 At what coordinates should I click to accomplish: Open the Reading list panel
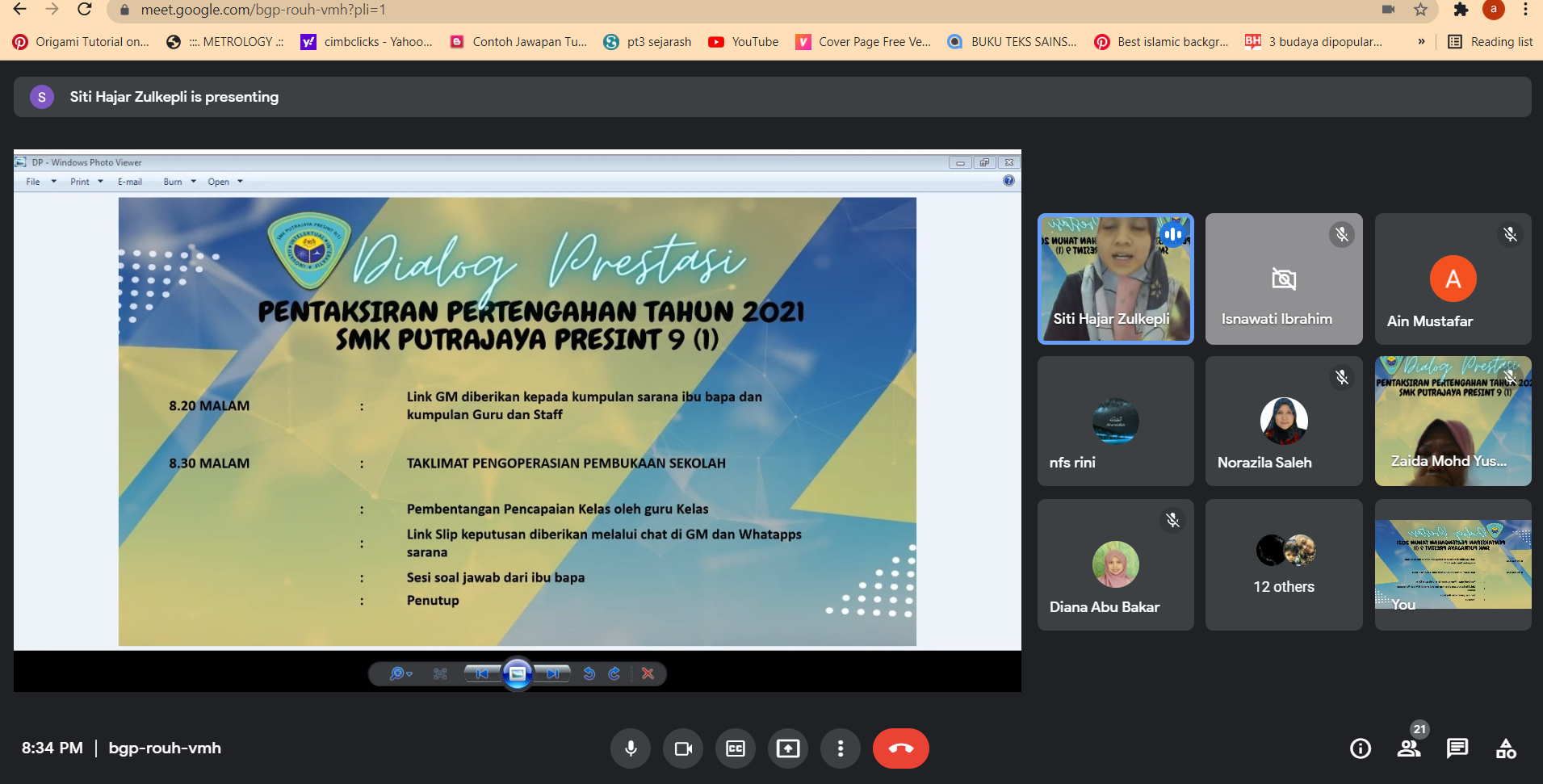1491,42
